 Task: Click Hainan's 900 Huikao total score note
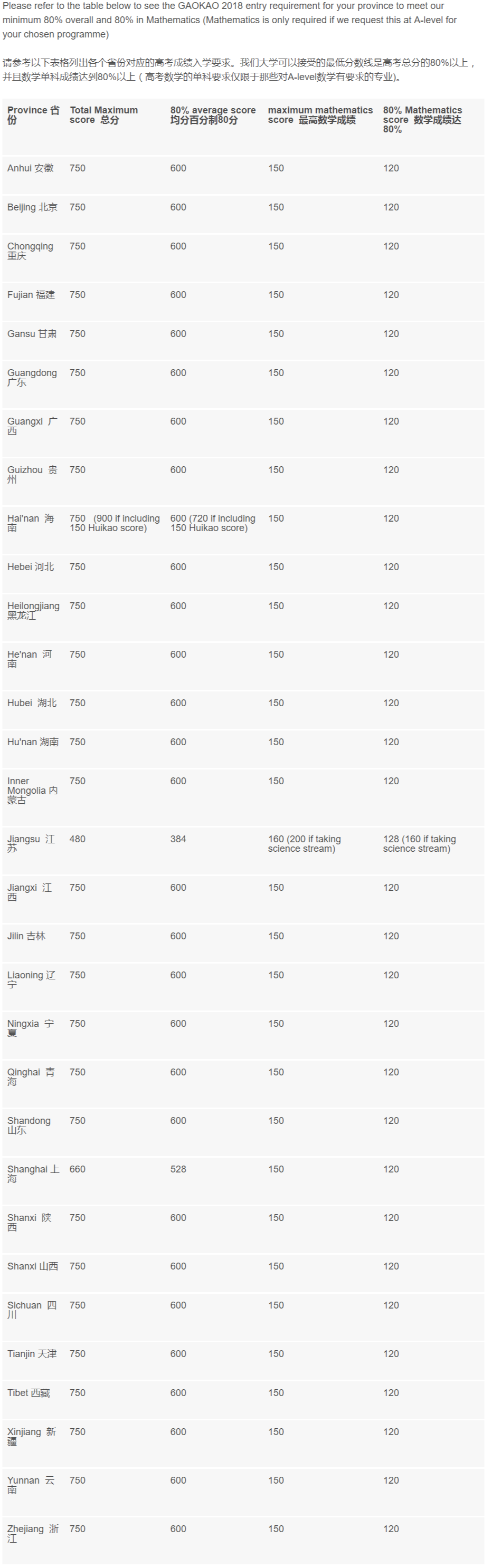pyautogui.click(x=115, y=524)
